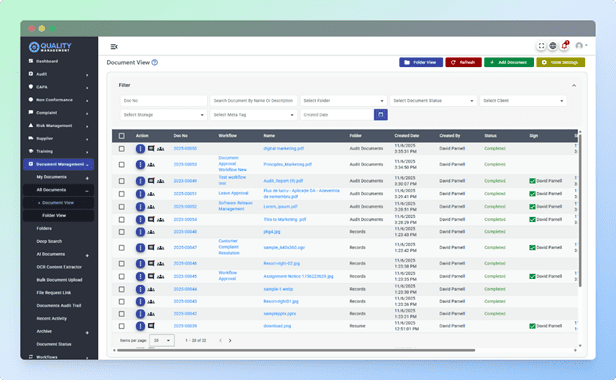Open the action menu for sample-1.webp
Image resolution: width=616 pixels, height=380 pixels.
[140, 289]
